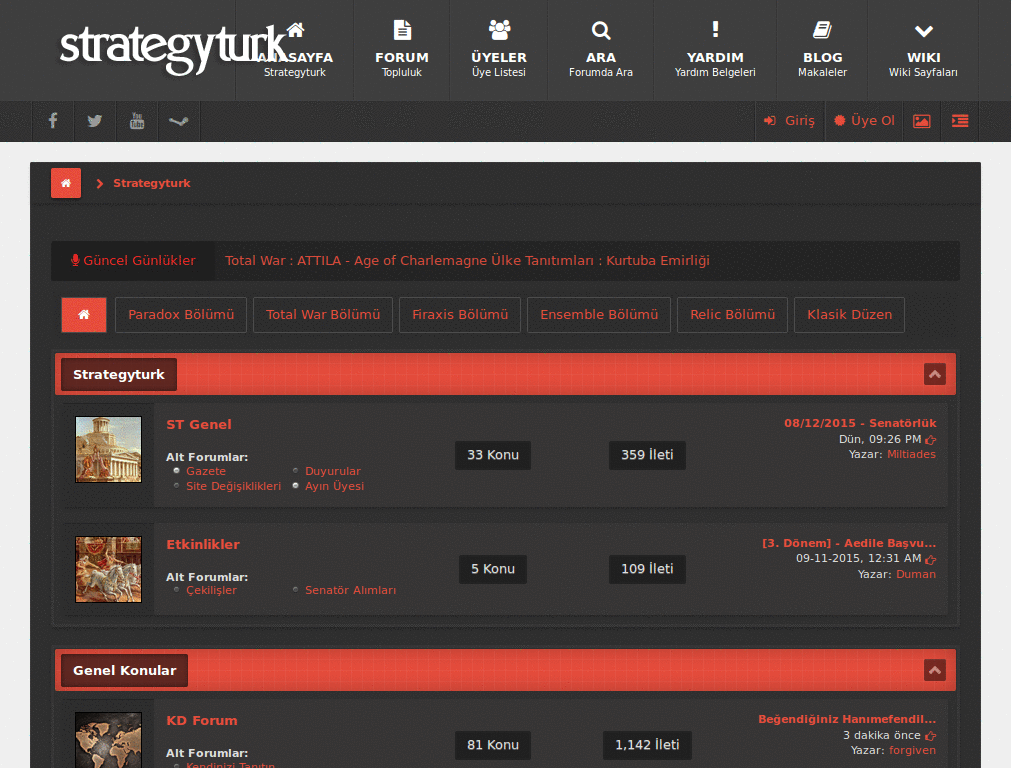Open ARA forum search
Screen dimensions: 1024x768
pos(601,50)
